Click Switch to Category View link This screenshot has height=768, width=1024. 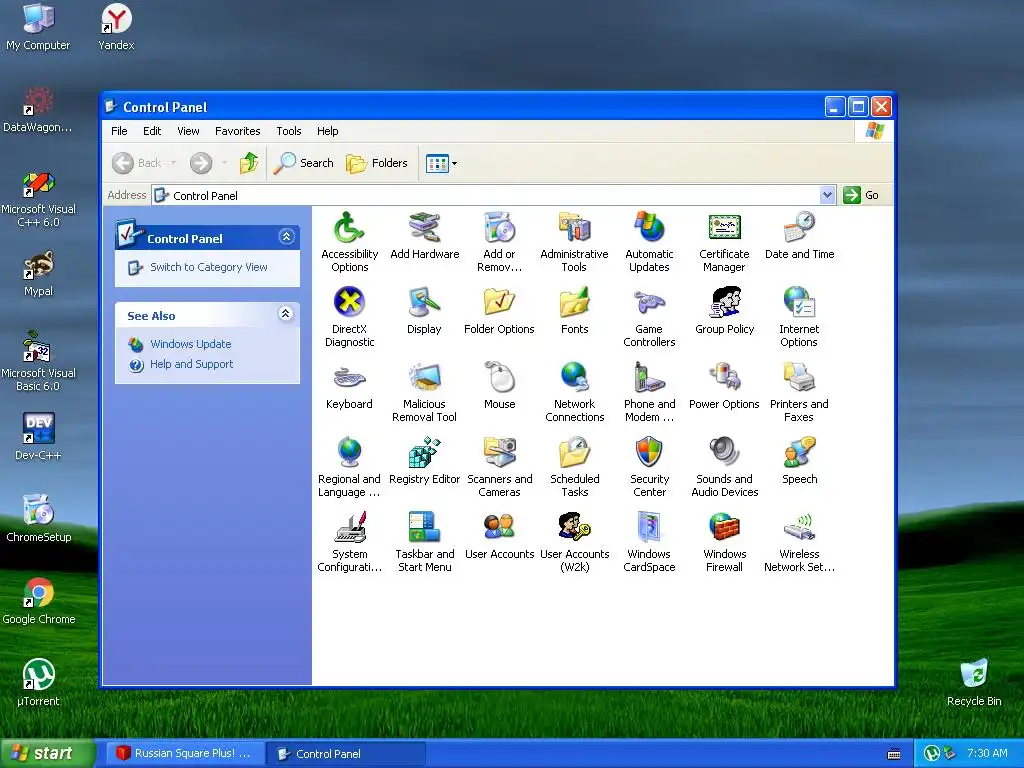tap(209, 267)
